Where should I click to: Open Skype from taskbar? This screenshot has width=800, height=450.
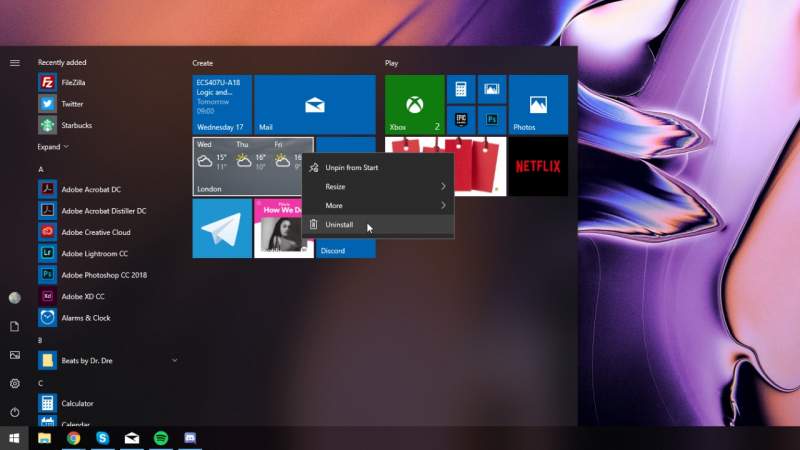click(103, 438)
